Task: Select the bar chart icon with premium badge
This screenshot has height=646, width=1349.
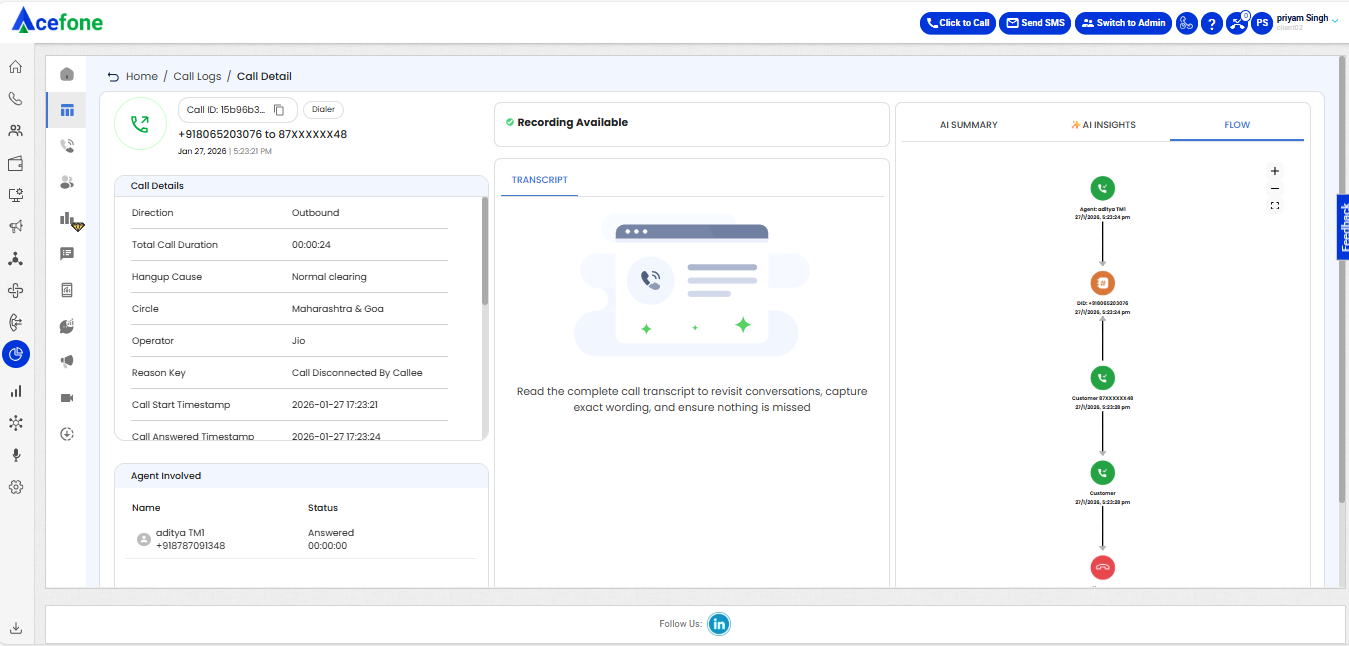Action: (70, 219)
